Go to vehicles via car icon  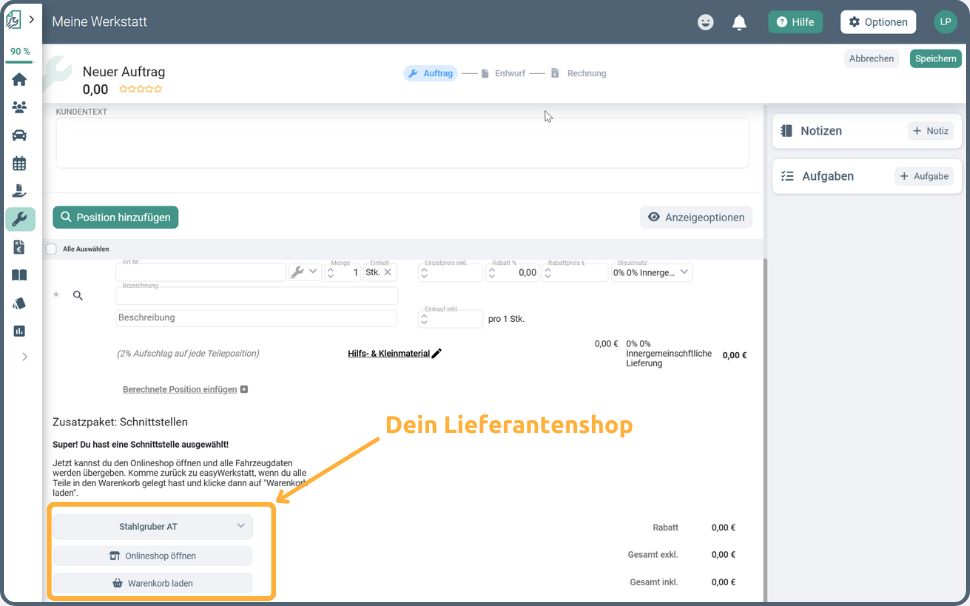pyautogui.click(x=19, y=135)
